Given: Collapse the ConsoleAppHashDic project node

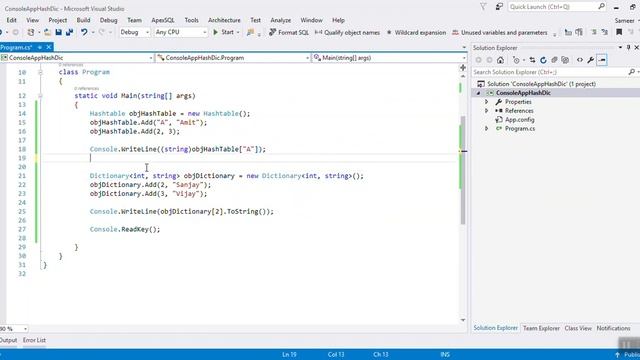Looking at the screenshot, I should [x=478, y=93].
